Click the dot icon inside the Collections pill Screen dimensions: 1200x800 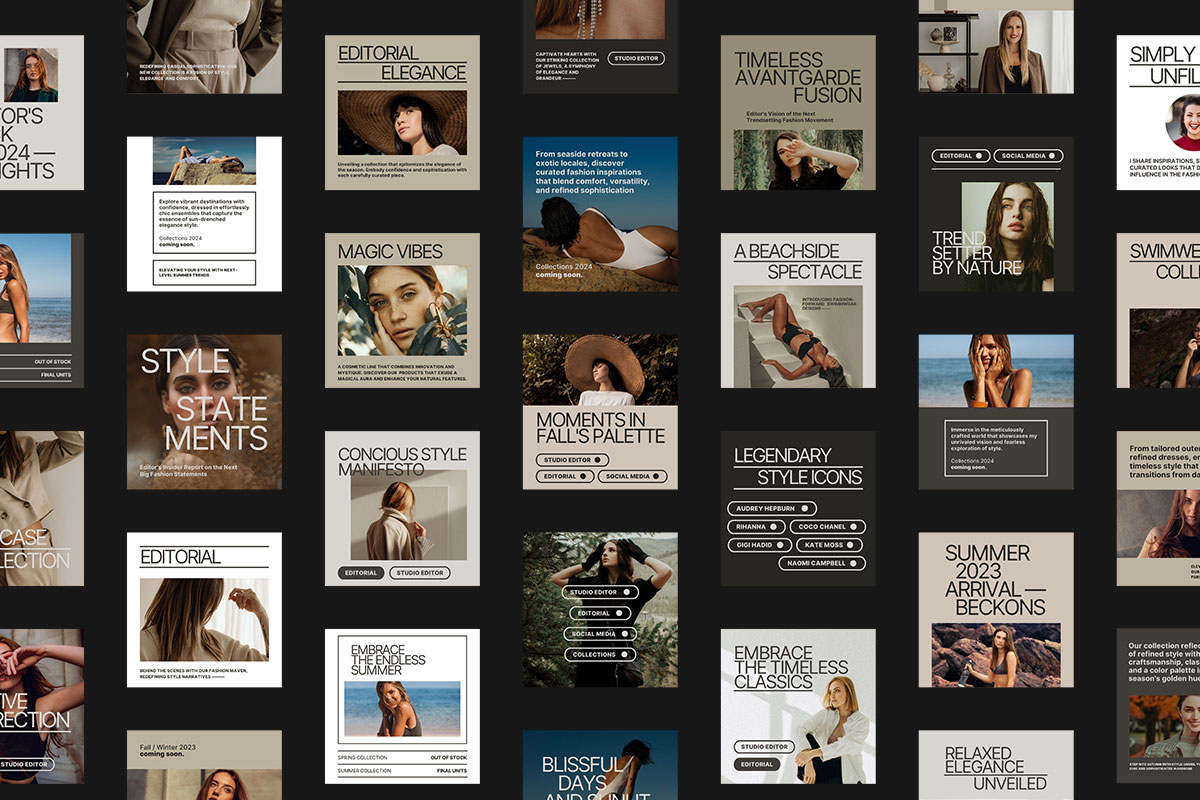click(x=625, y=654)
